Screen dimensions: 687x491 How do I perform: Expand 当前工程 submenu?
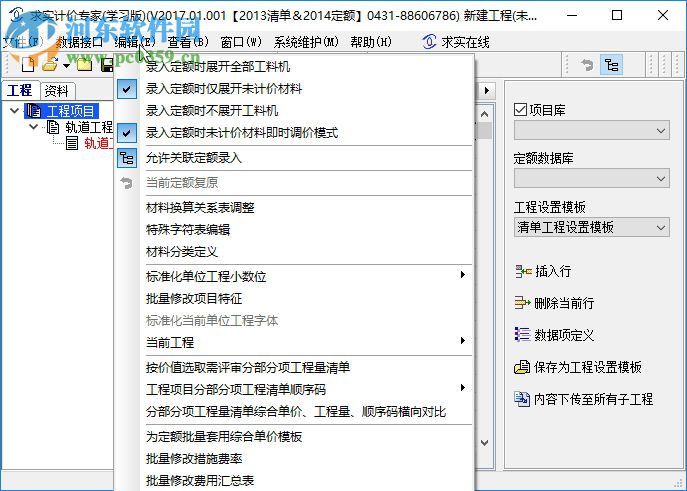463,341
